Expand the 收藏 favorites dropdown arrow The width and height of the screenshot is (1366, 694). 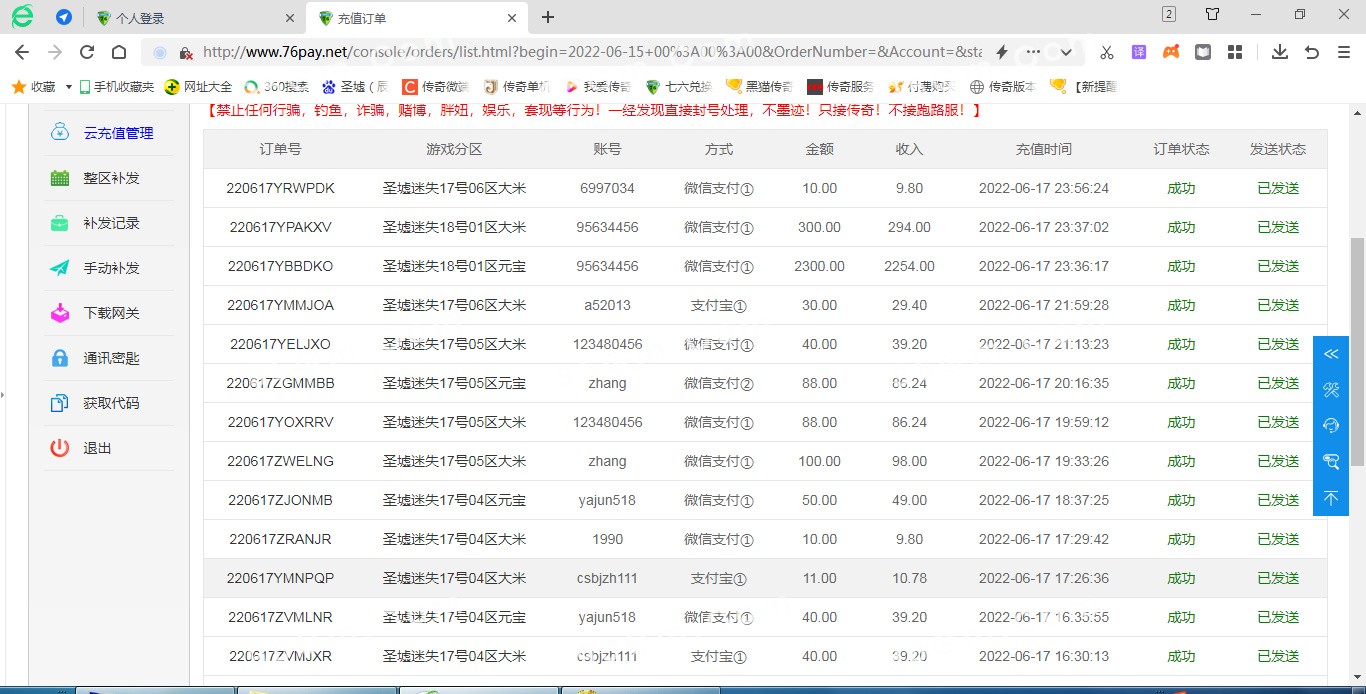point(69,87)
